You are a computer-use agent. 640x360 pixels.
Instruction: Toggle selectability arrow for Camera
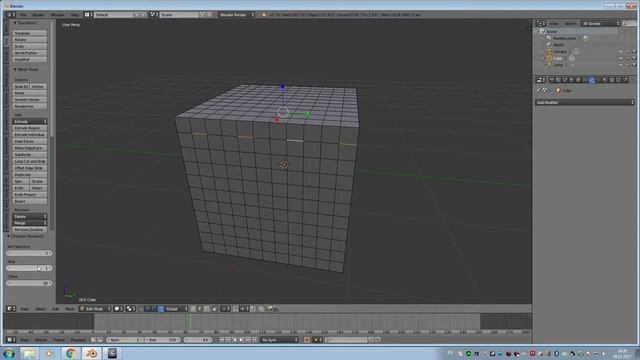[x=627, y=52]
